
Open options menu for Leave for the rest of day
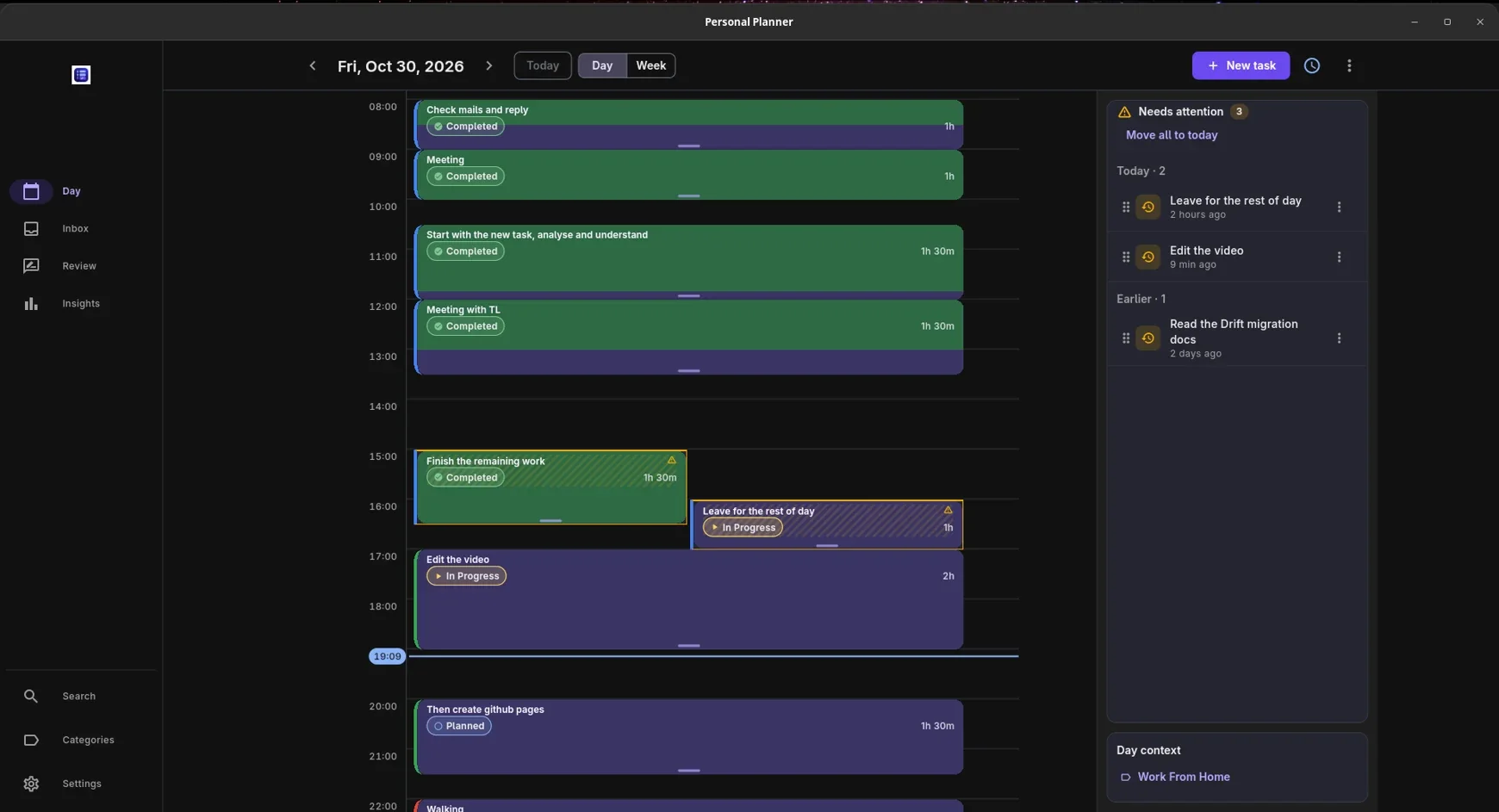pos(1339,207)
